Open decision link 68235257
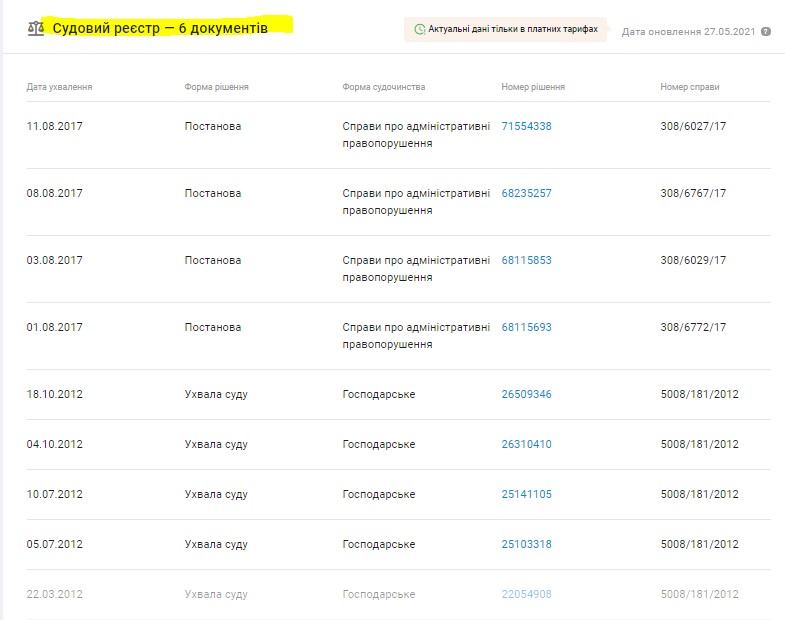 [x=526, y=194]
